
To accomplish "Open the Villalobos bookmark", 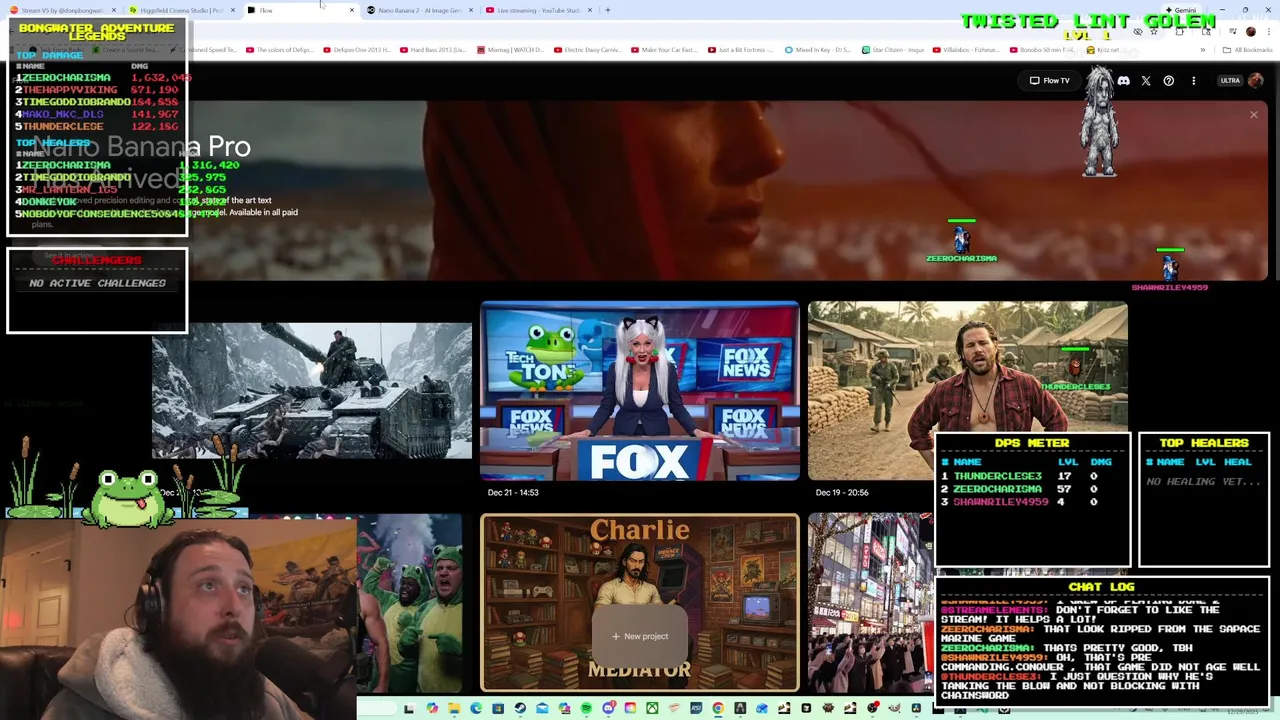I will pyautogui.click(x=964, y=49).
